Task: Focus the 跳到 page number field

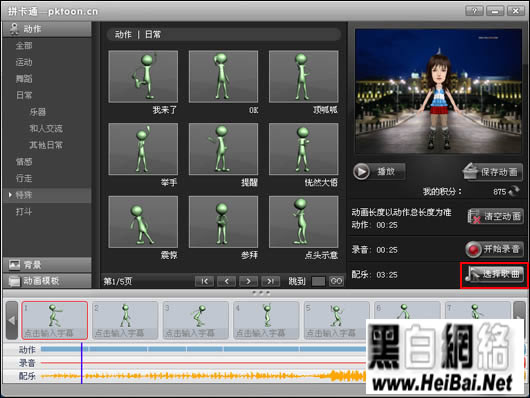Action: (x=318, y=281)
